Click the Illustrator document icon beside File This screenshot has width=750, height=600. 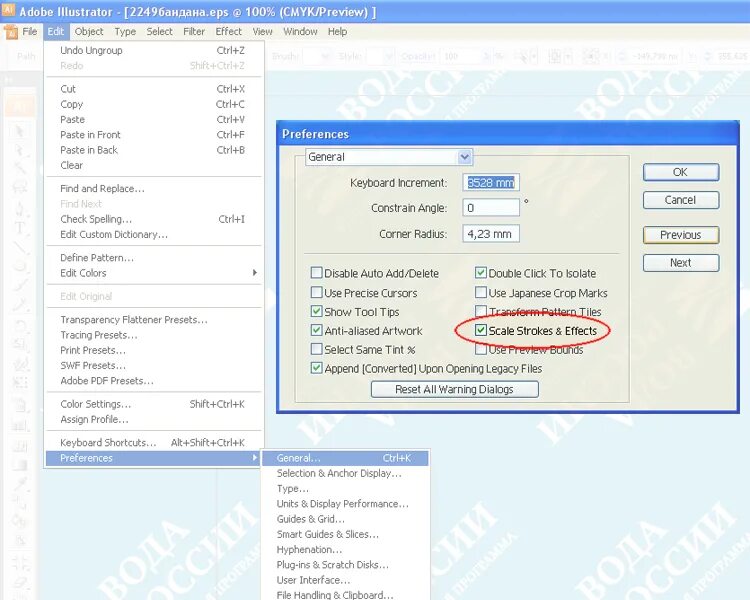pos(11,32)
